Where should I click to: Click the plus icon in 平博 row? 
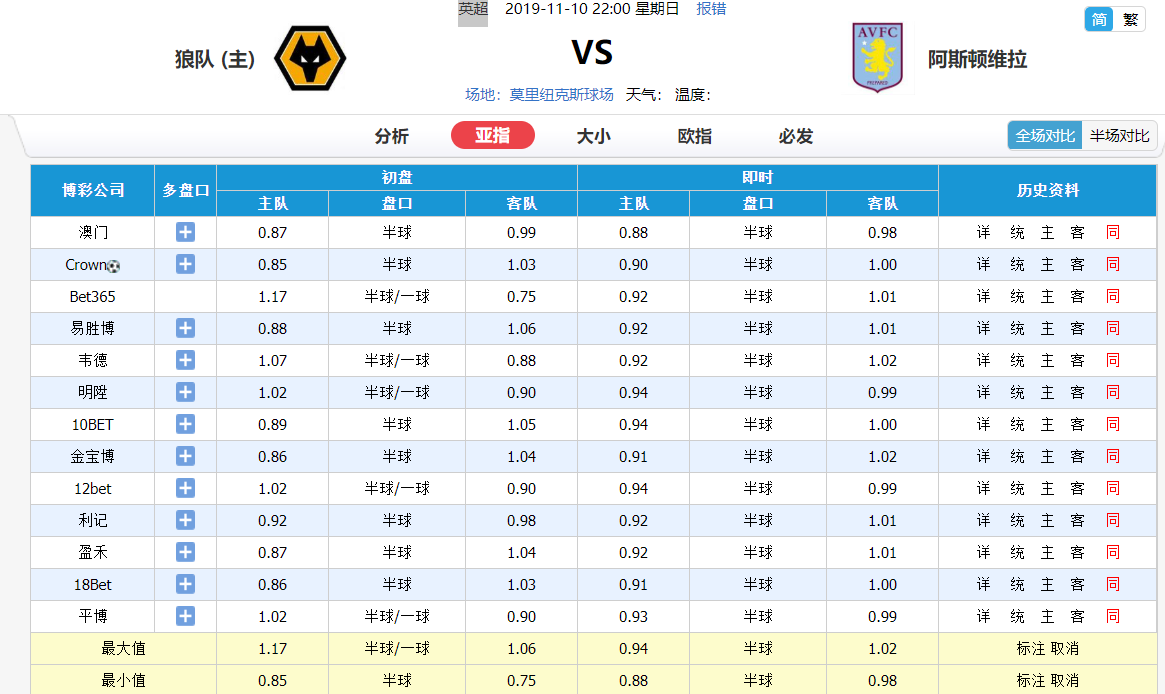(185, 616)
